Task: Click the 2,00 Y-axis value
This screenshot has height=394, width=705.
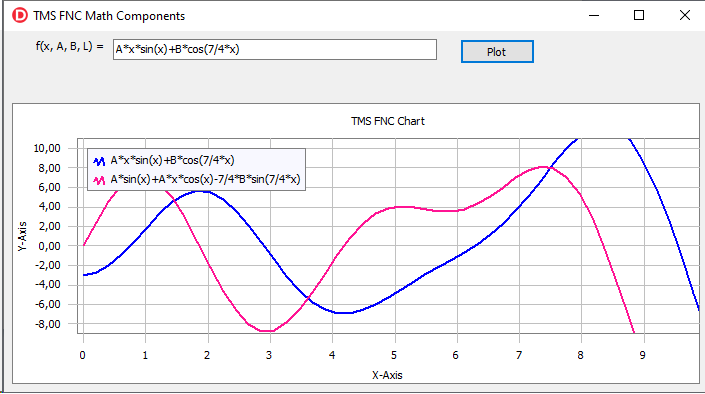Action: (x=49, y=226)
